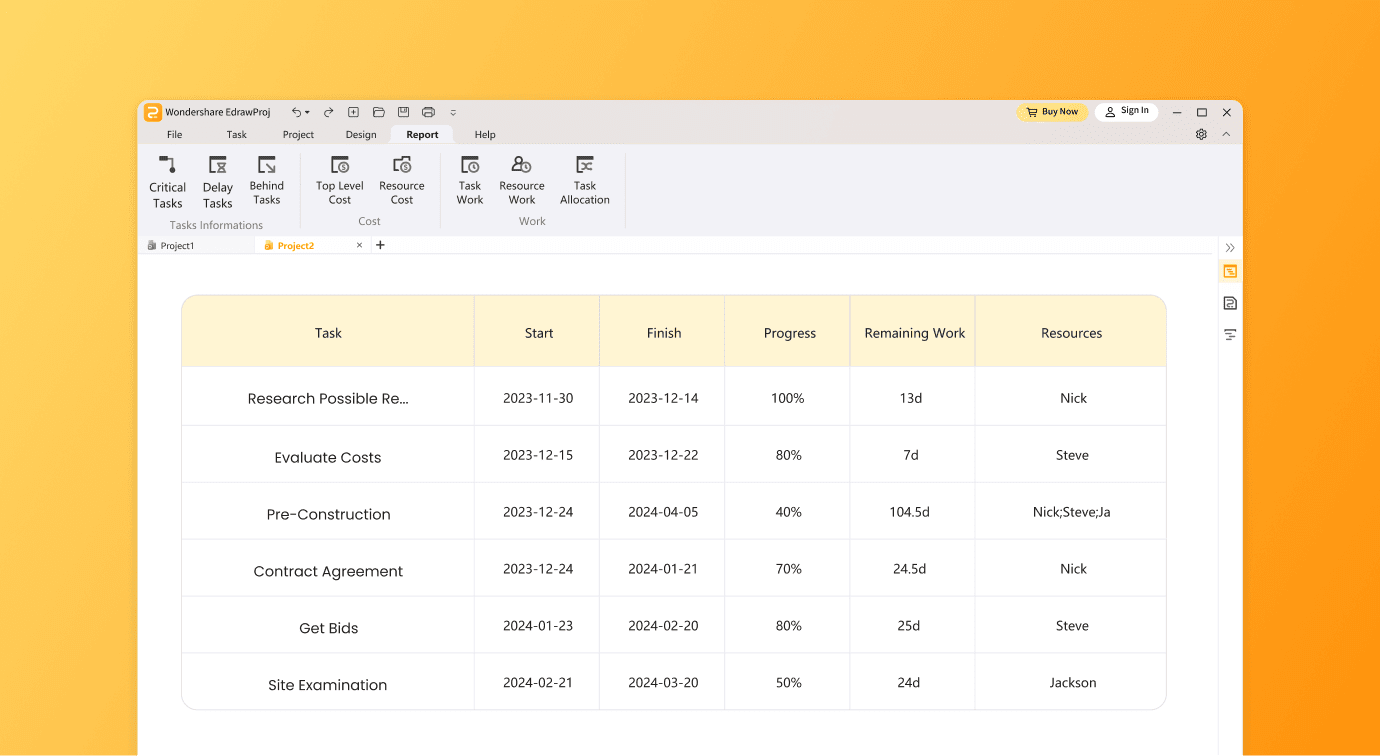Open the undo history dropdown arrow
The height and width of the screenshot is (756, 1380).
(307, 113)
